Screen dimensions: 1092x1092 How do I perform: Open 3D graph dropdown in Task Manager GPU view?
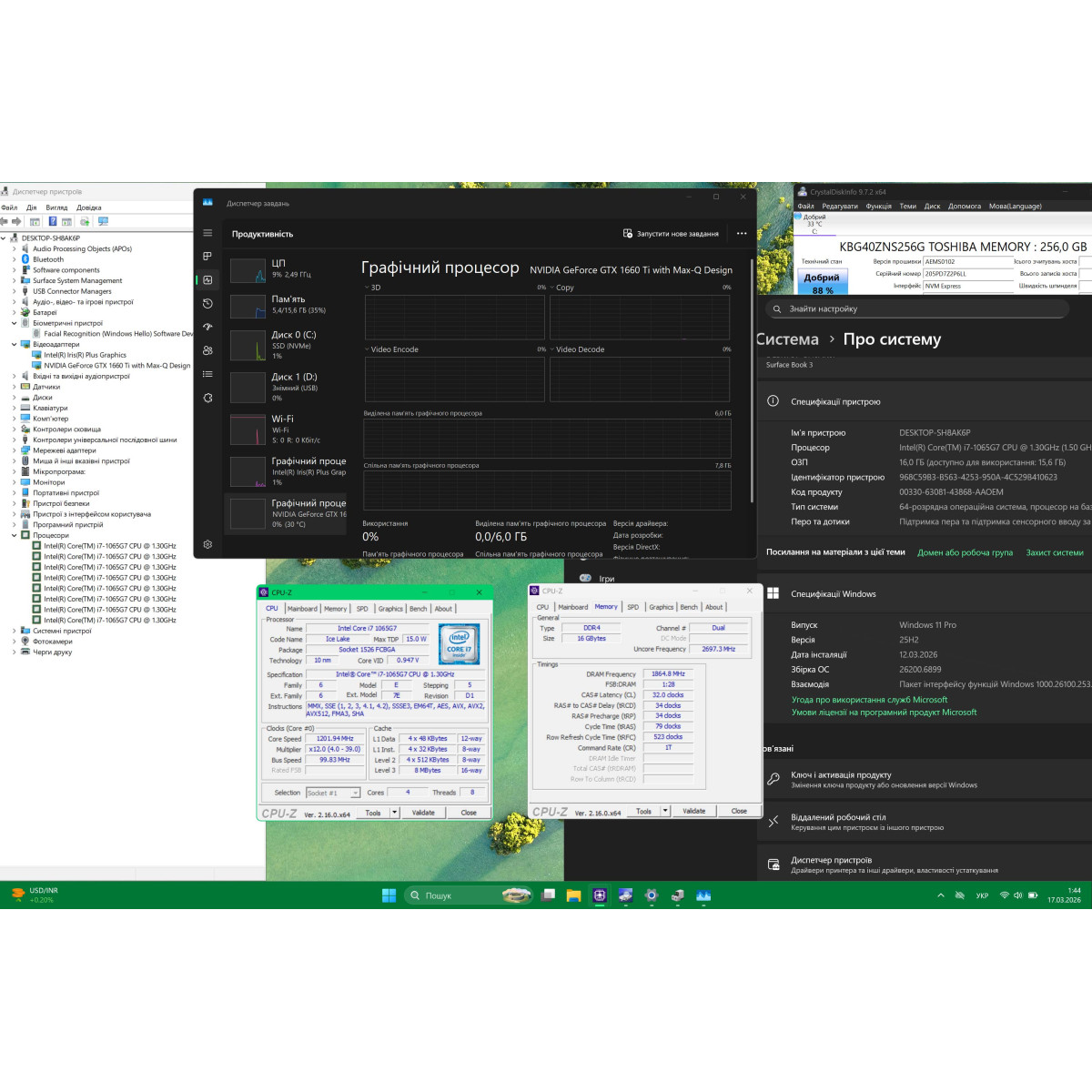[367, 288]
